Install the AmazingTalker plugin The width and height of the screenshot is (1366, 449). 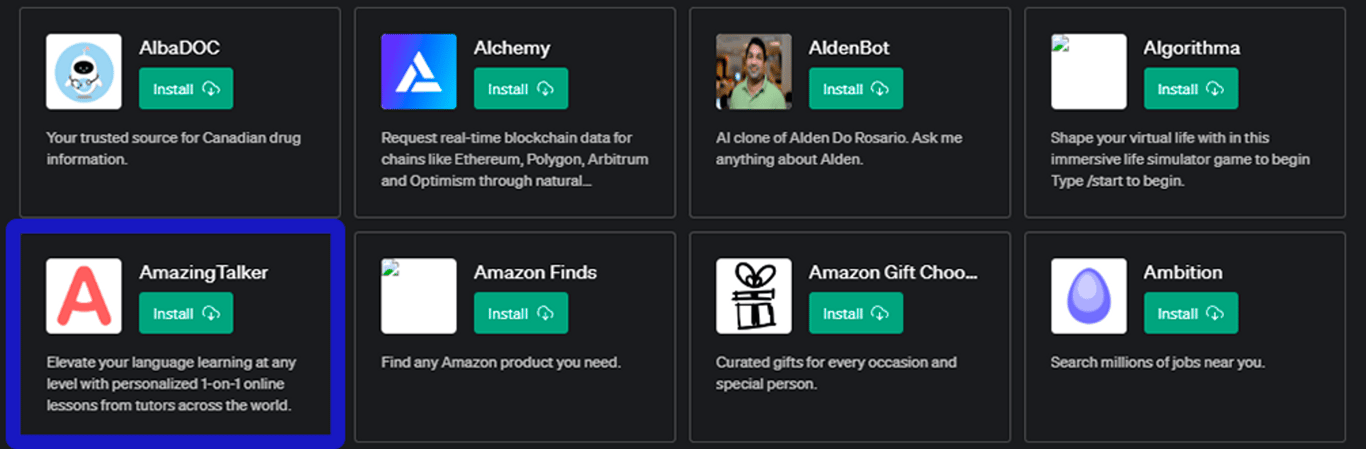(186, 313)
